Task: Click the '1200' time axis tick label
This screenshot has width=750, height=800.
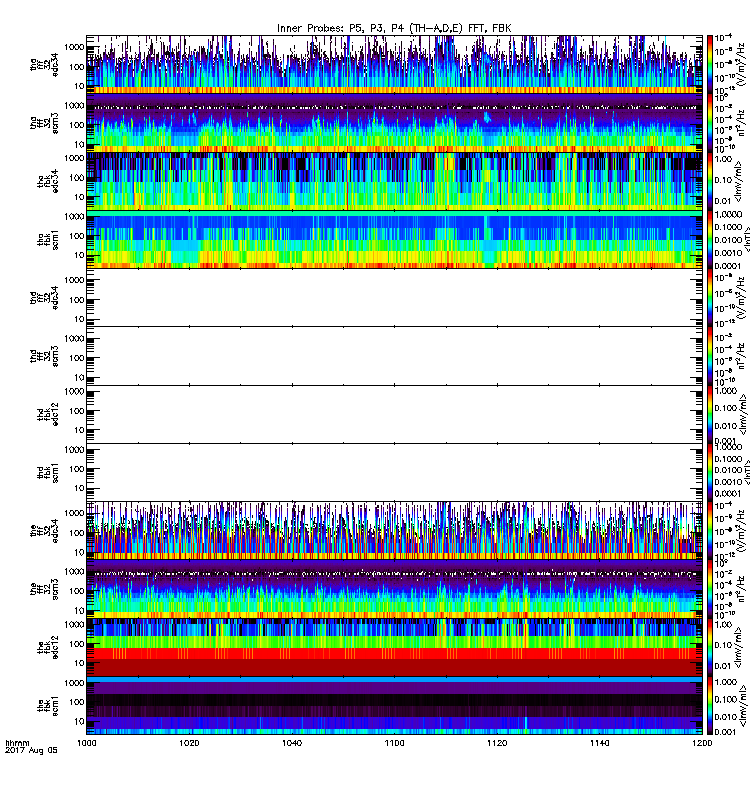Action: pos(702,743)
